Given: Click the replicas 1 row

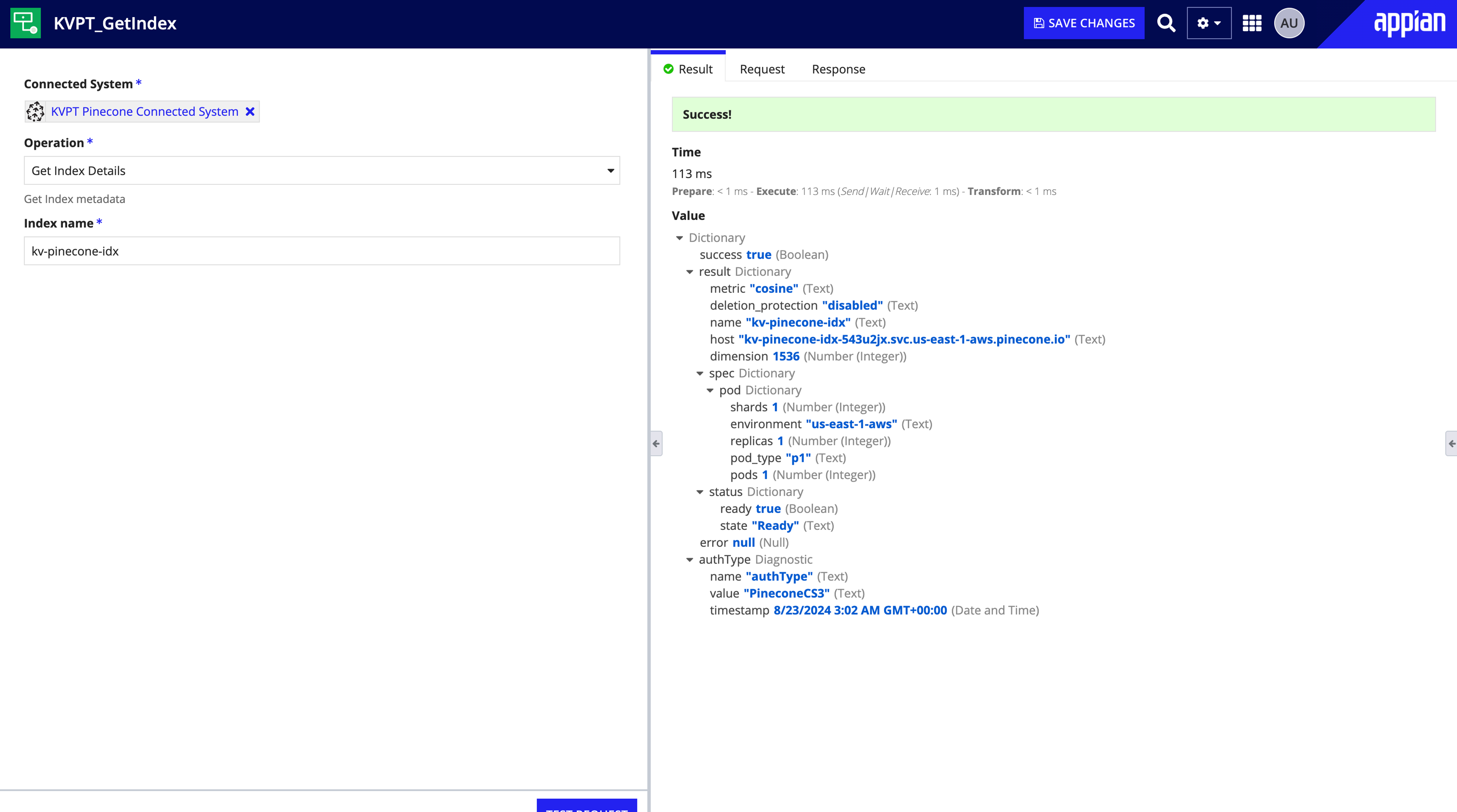Looking at the screenshot, I should coord(810,441).
